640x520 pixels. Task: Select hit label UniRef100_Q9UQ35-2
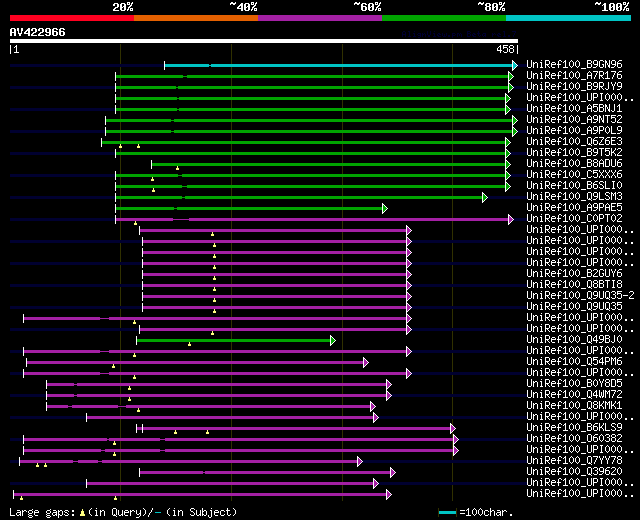click(580, 296)
